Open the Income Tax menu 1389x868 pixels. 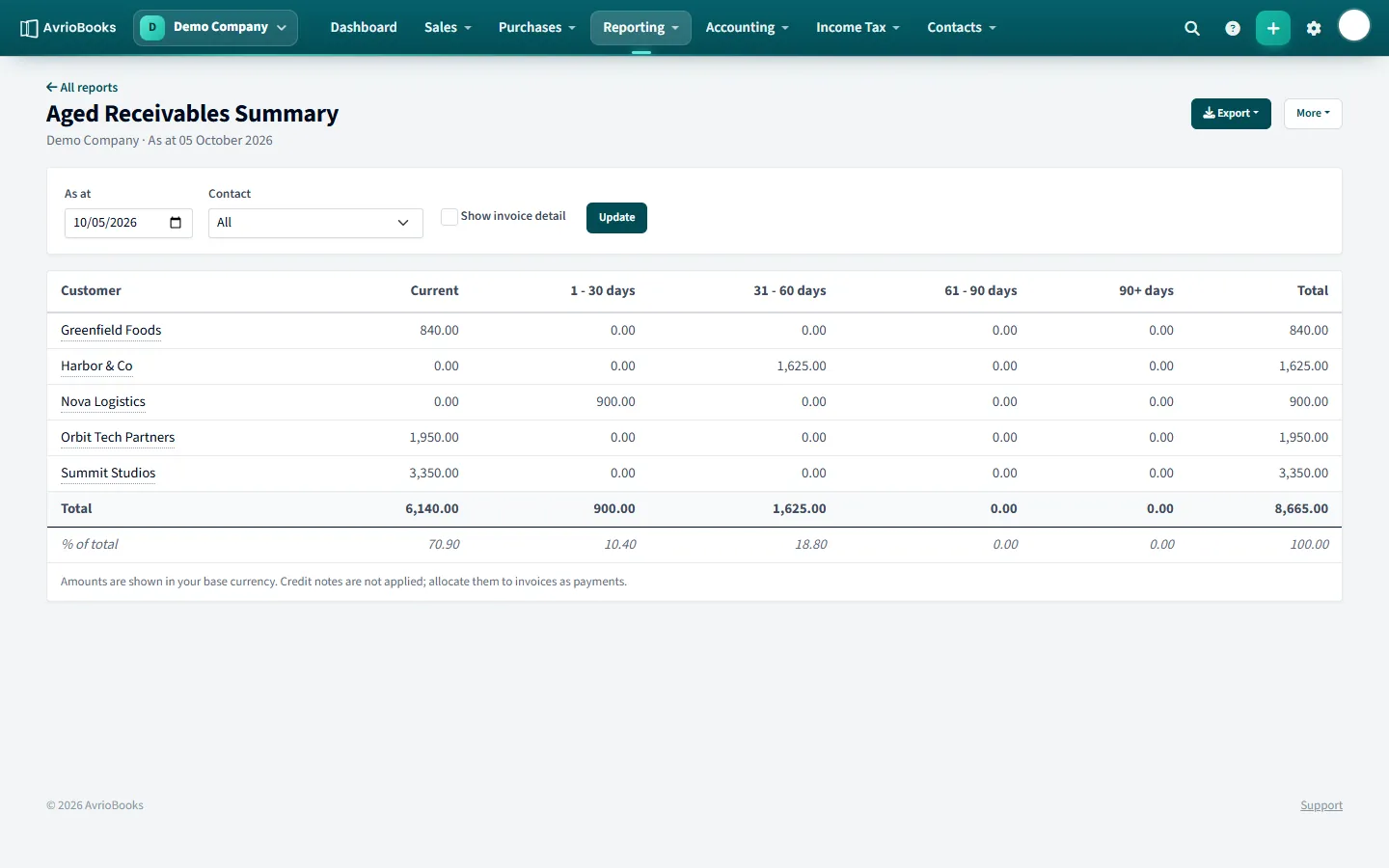[x=858, y=28]
